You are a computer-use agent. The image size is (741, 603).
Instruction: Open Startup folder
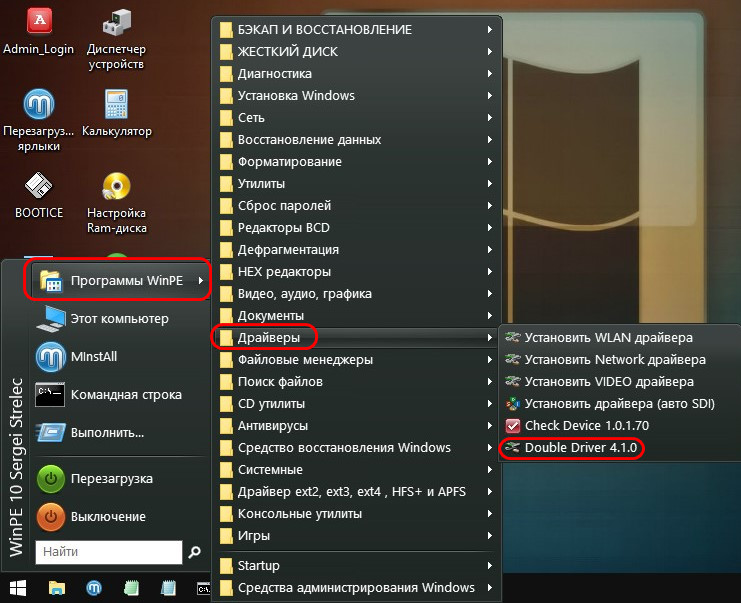click(x=357, y=566)
